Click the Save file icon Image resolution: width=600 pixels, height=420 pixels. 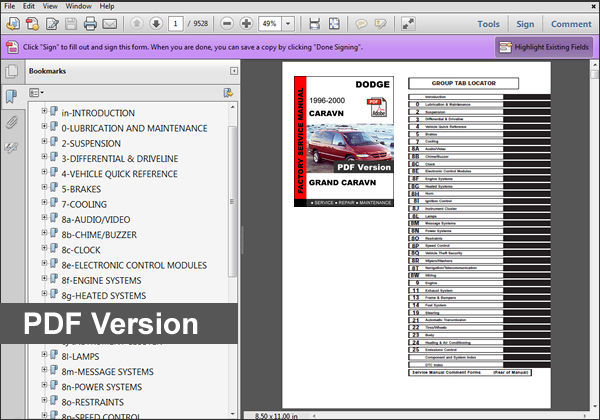pyautogui.click(x=71, y=24)
